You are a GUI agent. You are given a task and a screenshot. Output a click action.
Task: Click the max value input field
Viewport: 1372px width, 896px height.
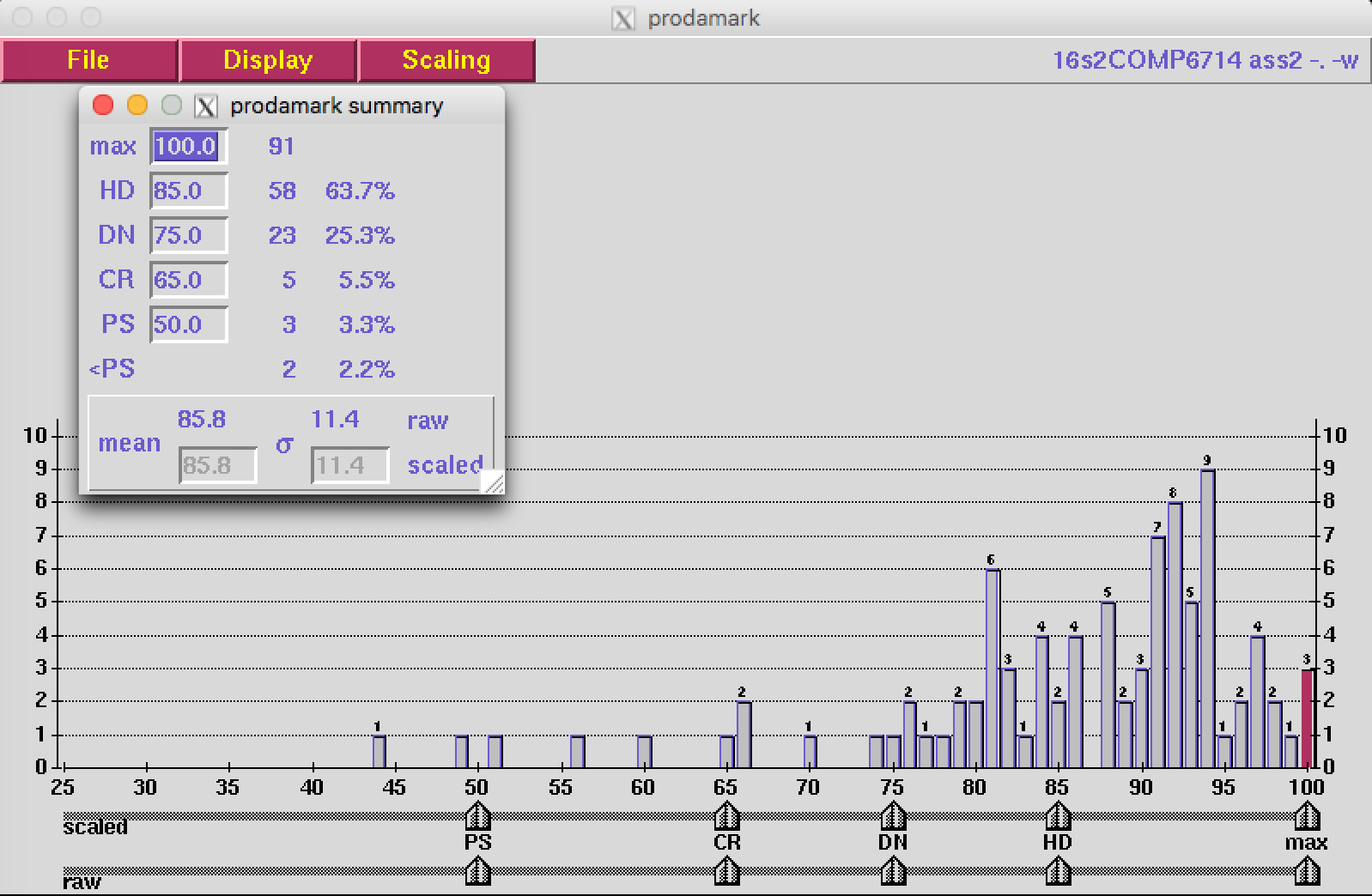click(x=189, y=147)
